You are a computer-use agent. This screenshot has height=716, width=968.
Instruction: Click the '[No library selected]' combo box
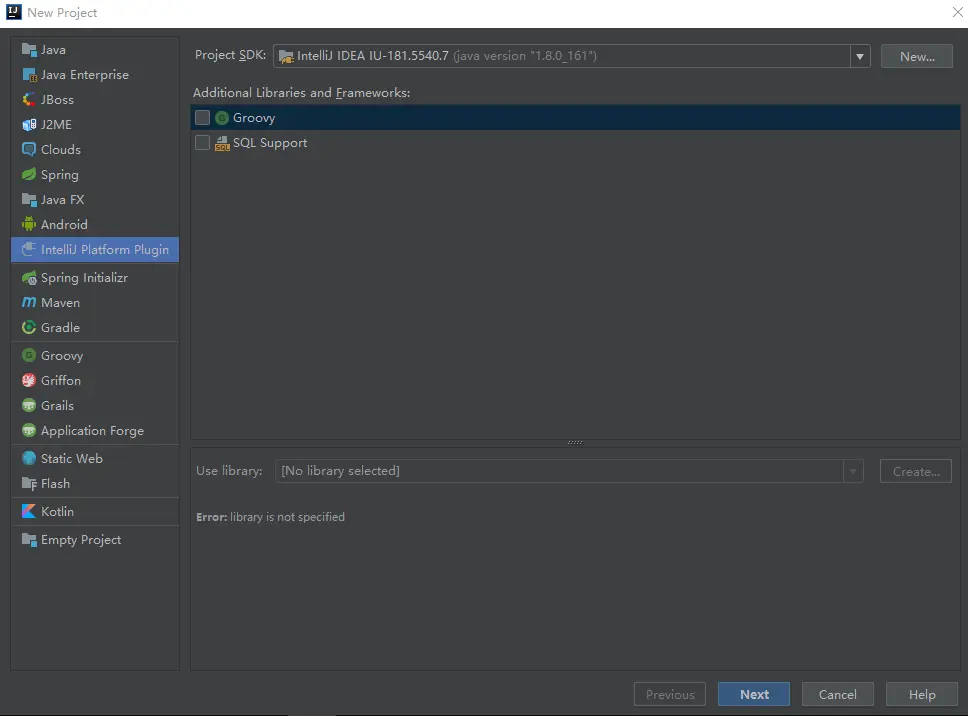(569, 472)
